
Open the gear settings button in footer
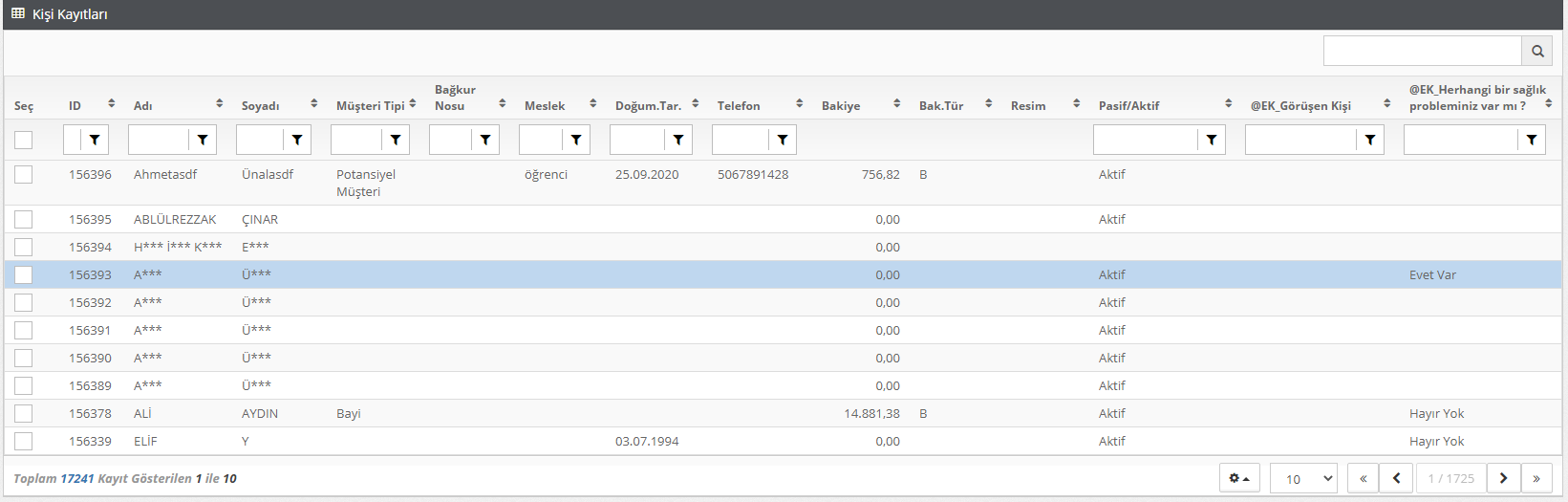1239,478
